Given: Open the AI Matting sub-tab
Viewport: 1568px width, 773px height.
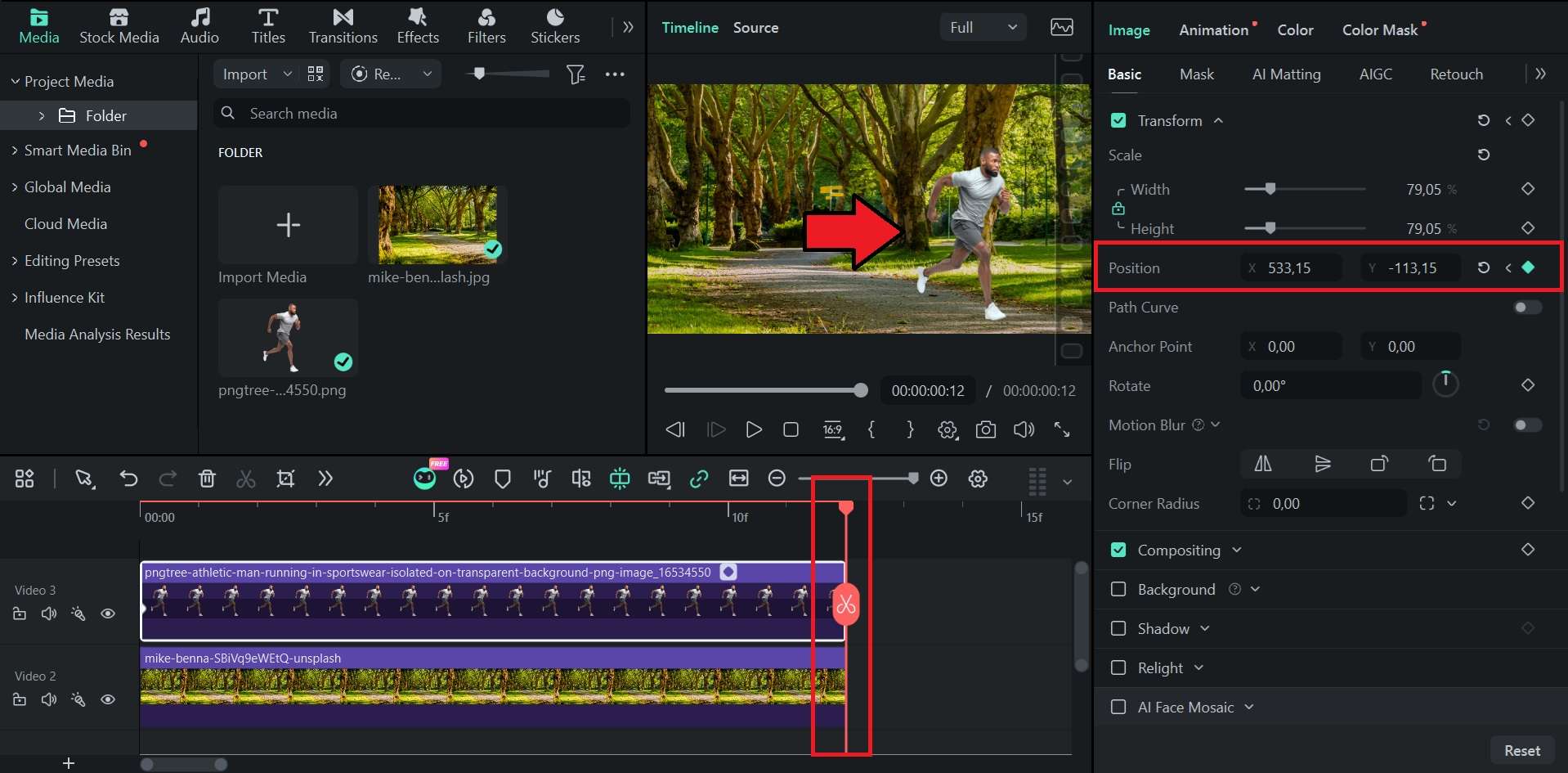Looking at the screenshot, I should point(1286,74).
